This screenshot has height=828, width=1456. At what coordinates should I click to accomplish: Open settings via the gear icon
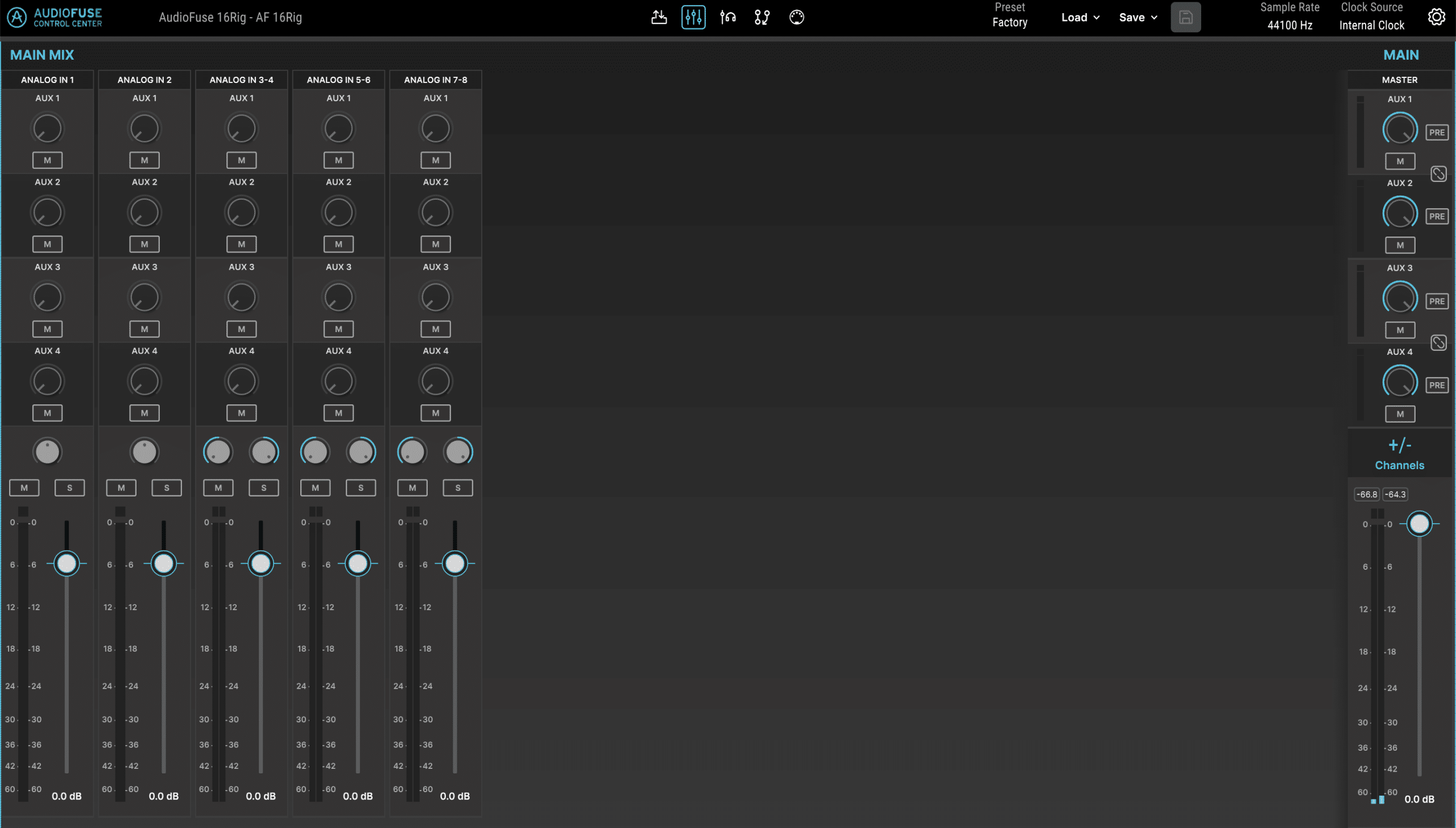pyautogui.click(x=1437, y=17)
